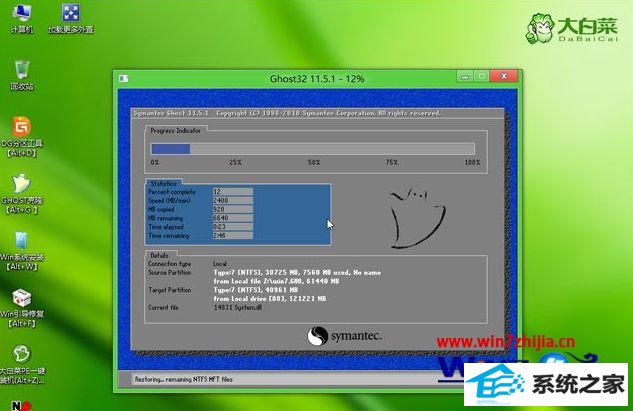The width and height of the screenshot is (633, 411).
Task: Click the Symantec Ghost 11.5.1 copyright header
Action: pos(287,113)
